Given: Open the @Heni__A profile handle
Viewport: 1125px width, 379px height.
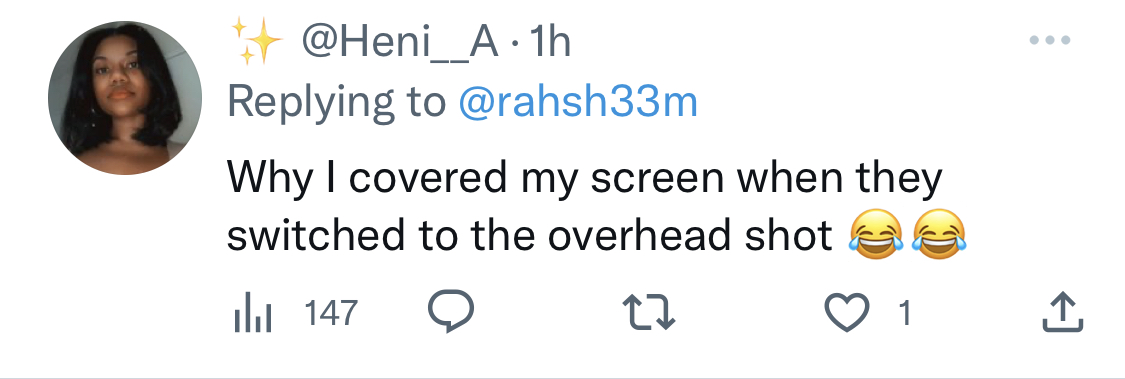Looking at the screenshot, I should click(400, 43).
